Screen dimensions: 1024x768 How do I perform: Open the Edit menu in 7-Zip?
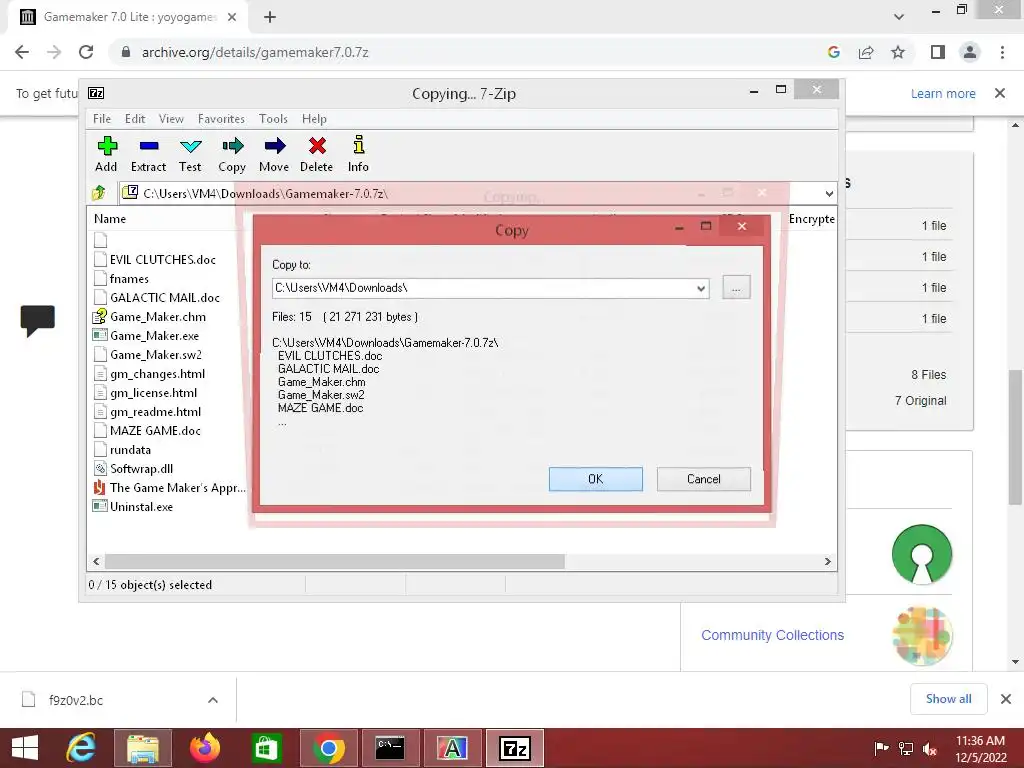(x=135, y=119)
